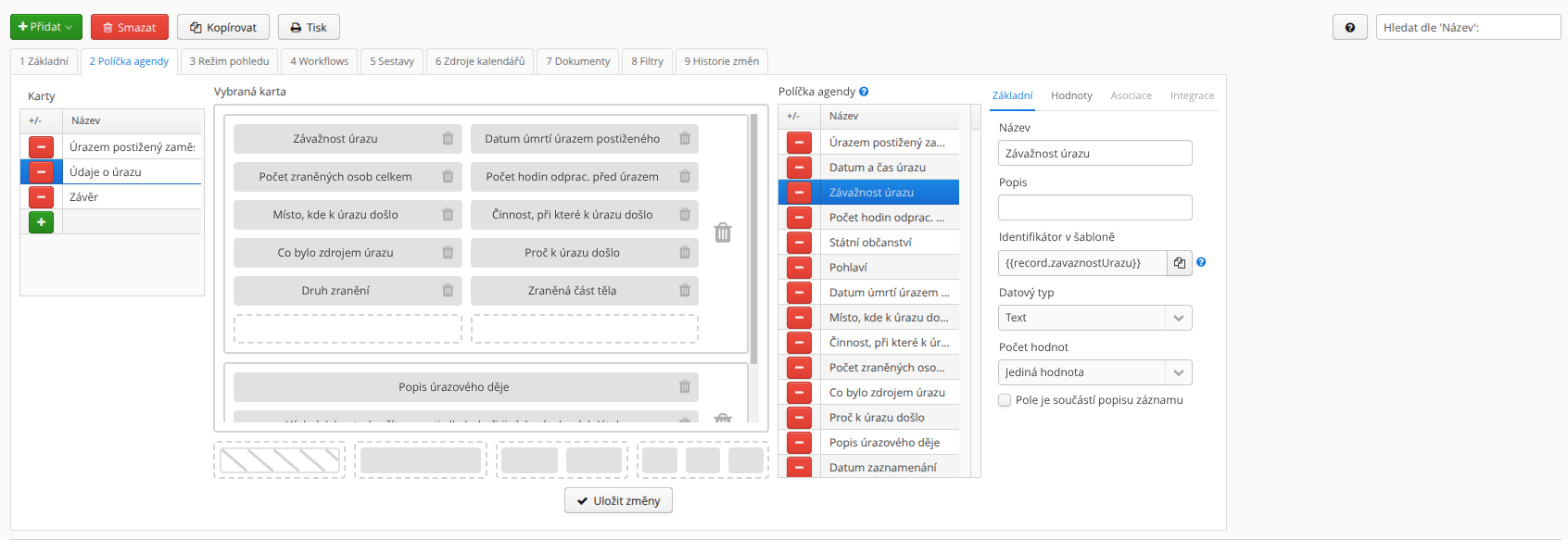Select the striped layout template thumbnail
The height and width of the screenshot is (540, 1568).
(280, 460)
